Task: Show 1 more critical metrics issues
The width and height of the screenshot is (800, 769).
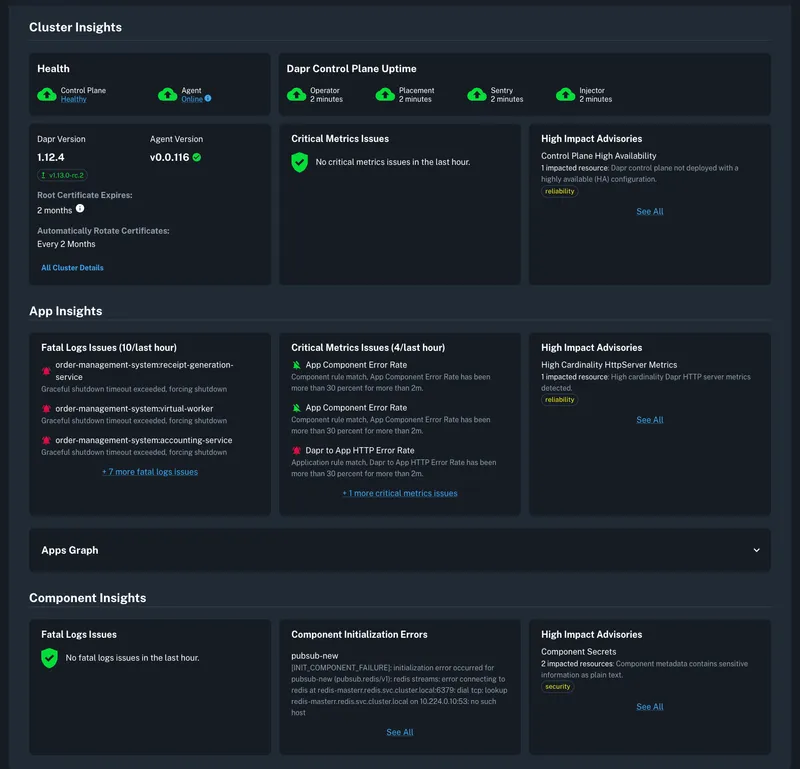Action: point(399,493)
